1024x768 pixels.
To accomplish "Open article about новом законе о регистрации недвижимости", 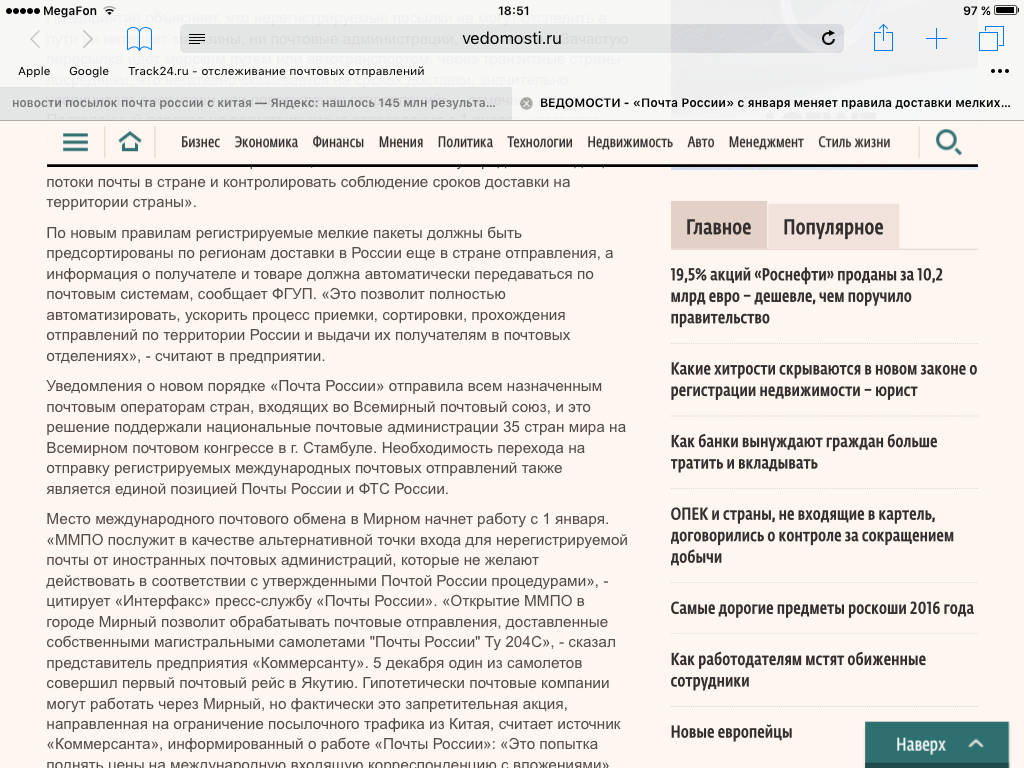I will click(x=824, y=379).
